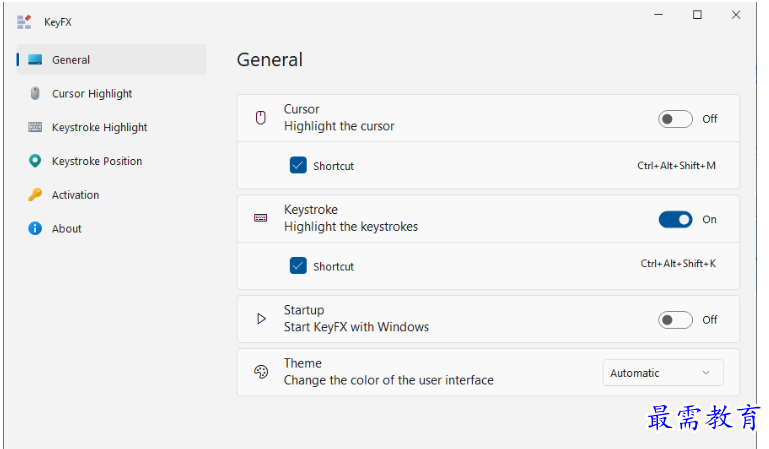Image resolution: width=769 pixels, height=449 pixels.
Task: Click the keyboard icon beside Keystroke Highlight
Action: click(x=35, y=127)
